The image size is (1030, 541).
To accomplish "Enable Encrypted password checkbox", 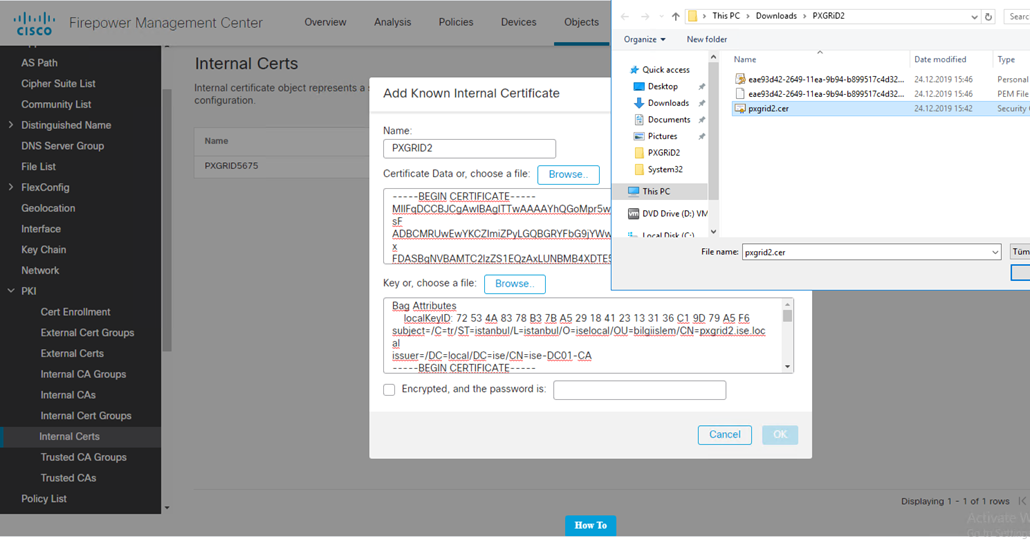I will click(x=390, y=390).
